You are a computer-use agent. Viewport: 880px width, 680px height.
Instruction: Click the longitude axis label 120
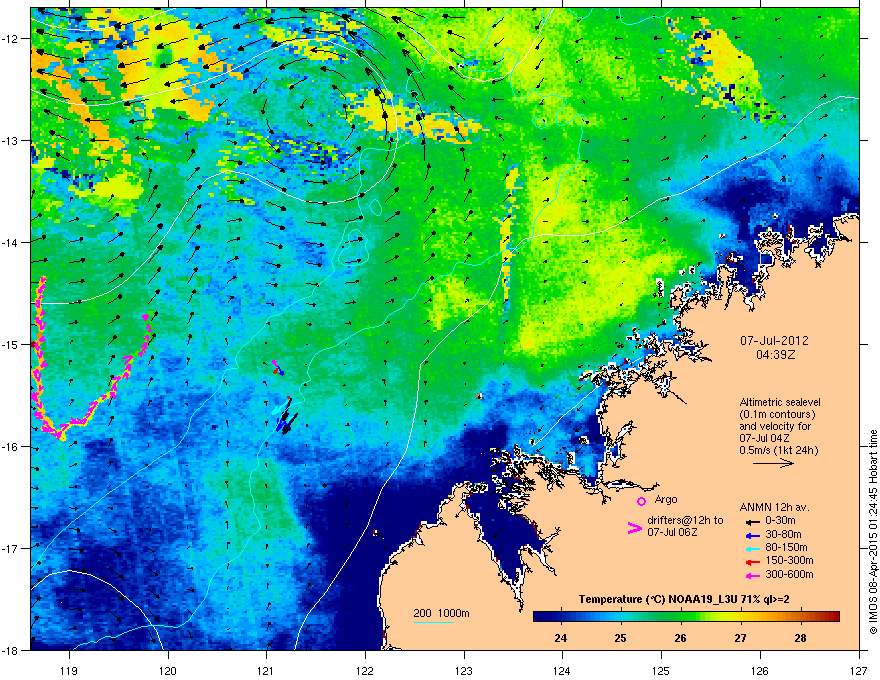coord(168,670)
